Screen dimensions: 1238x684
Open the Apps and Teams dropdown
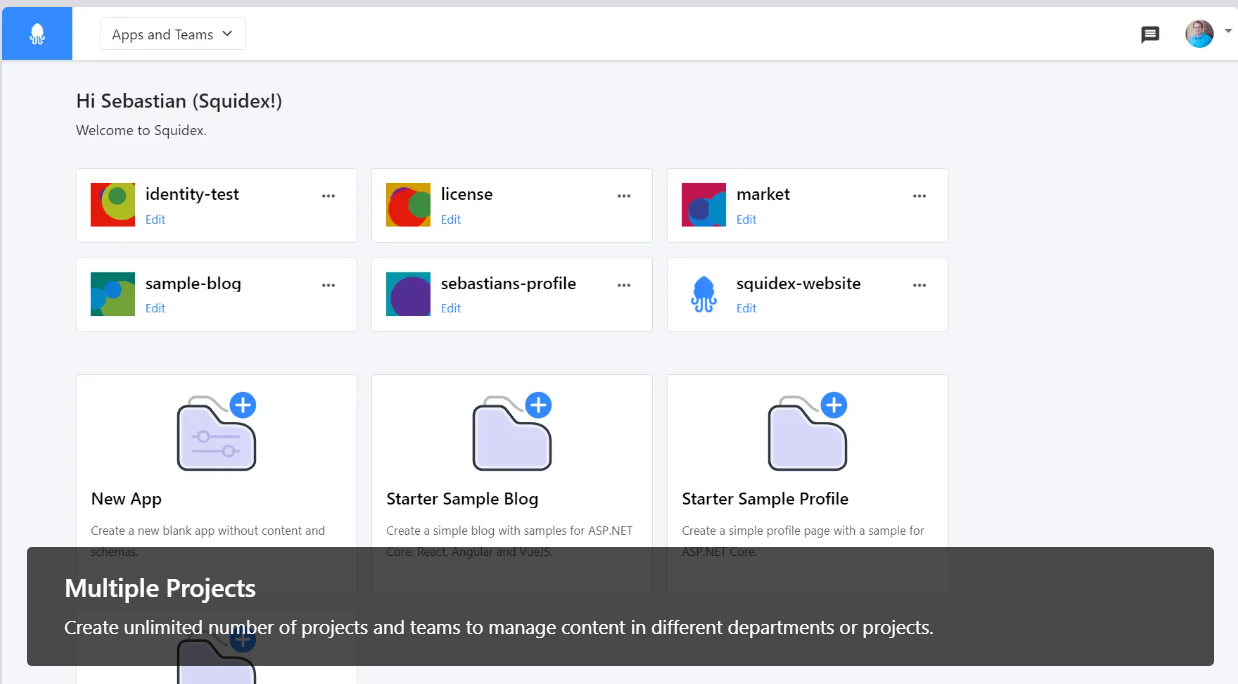click(173, 34)
